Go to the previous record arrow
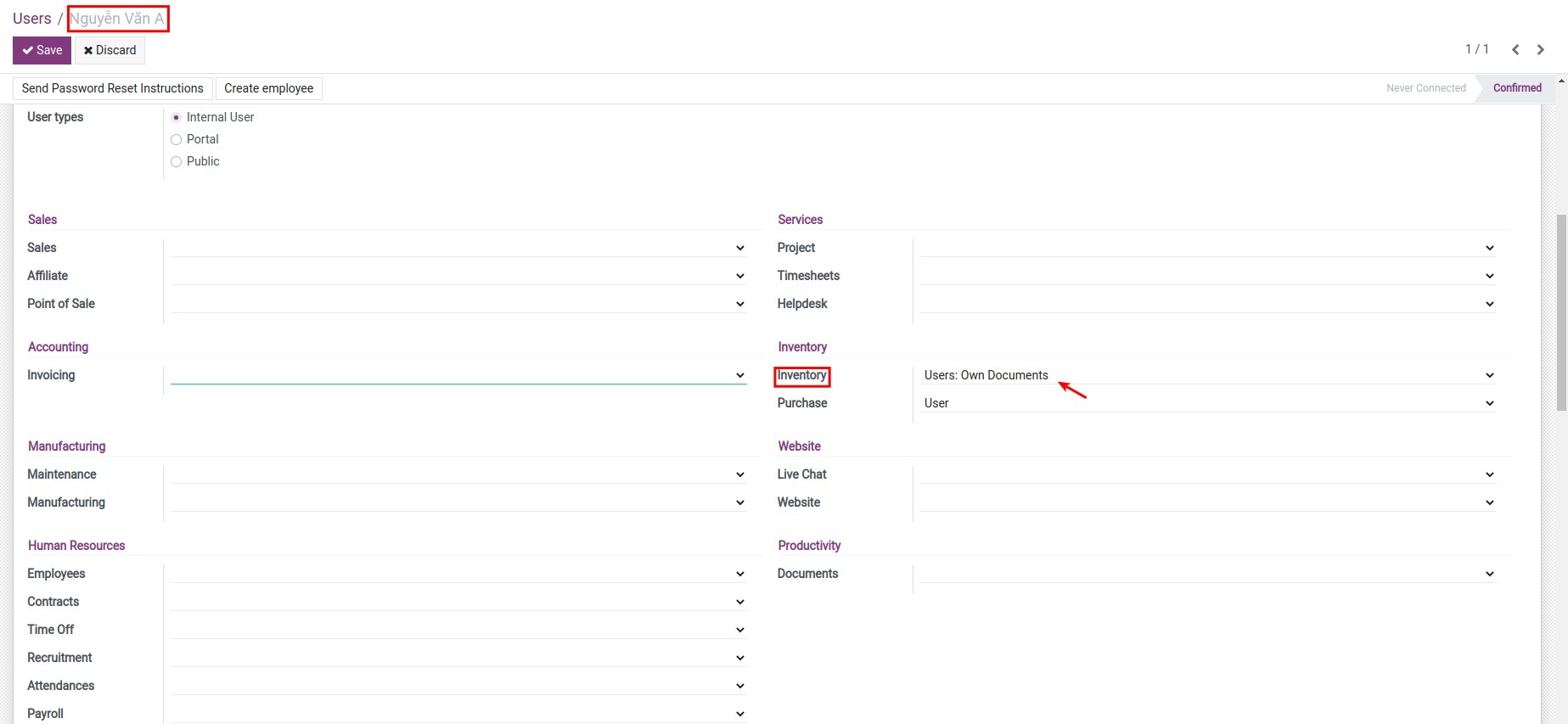Screen dimensions: 1568x724 coord(1515,50)
